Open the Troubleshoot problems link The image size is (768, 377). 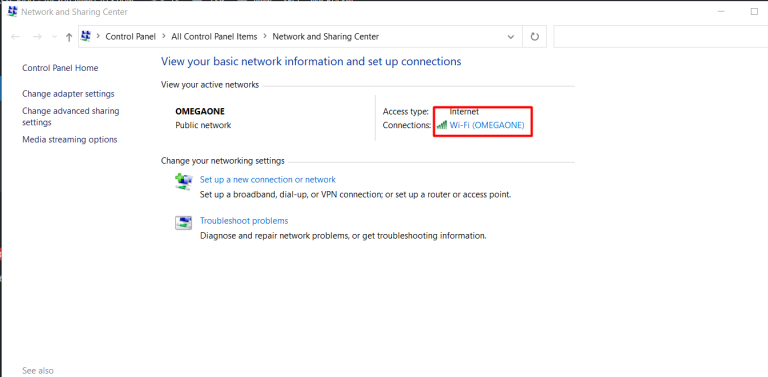[x=244, y=221]
